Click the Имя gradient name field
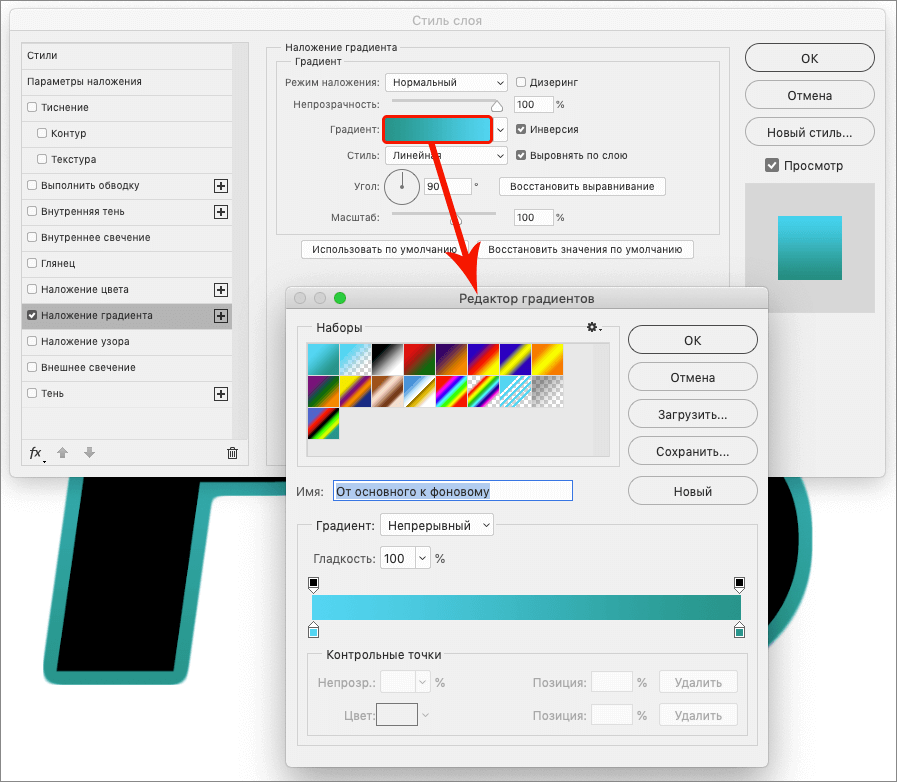This screenshot has height=782, width=897. coord(453,491)
